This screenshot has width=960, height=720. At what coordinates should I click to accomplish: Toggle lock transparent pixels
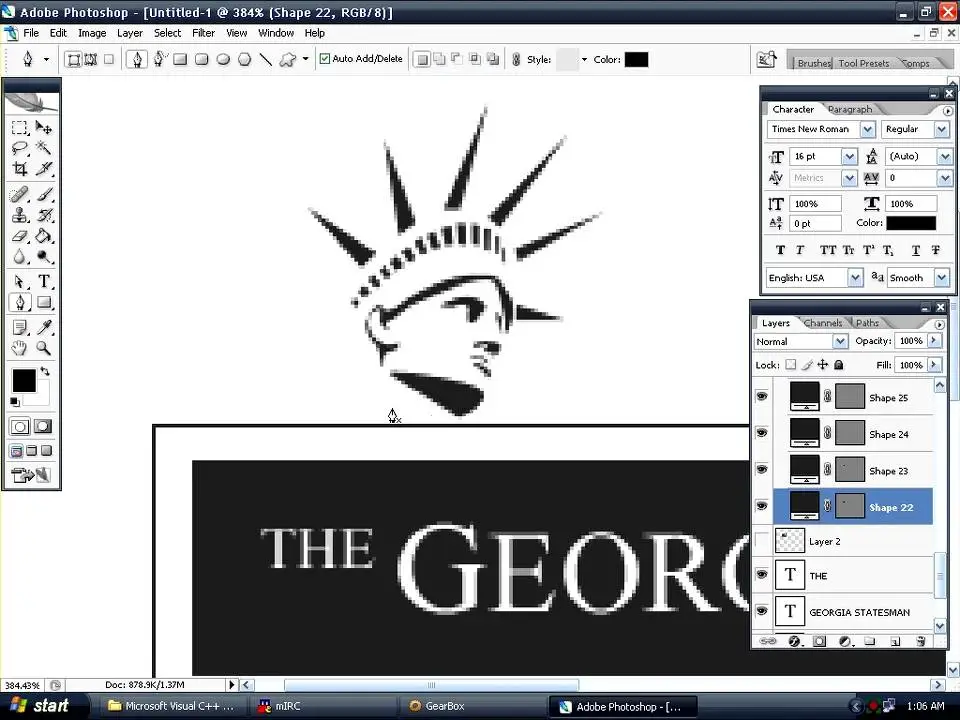(x=790, y=365)
